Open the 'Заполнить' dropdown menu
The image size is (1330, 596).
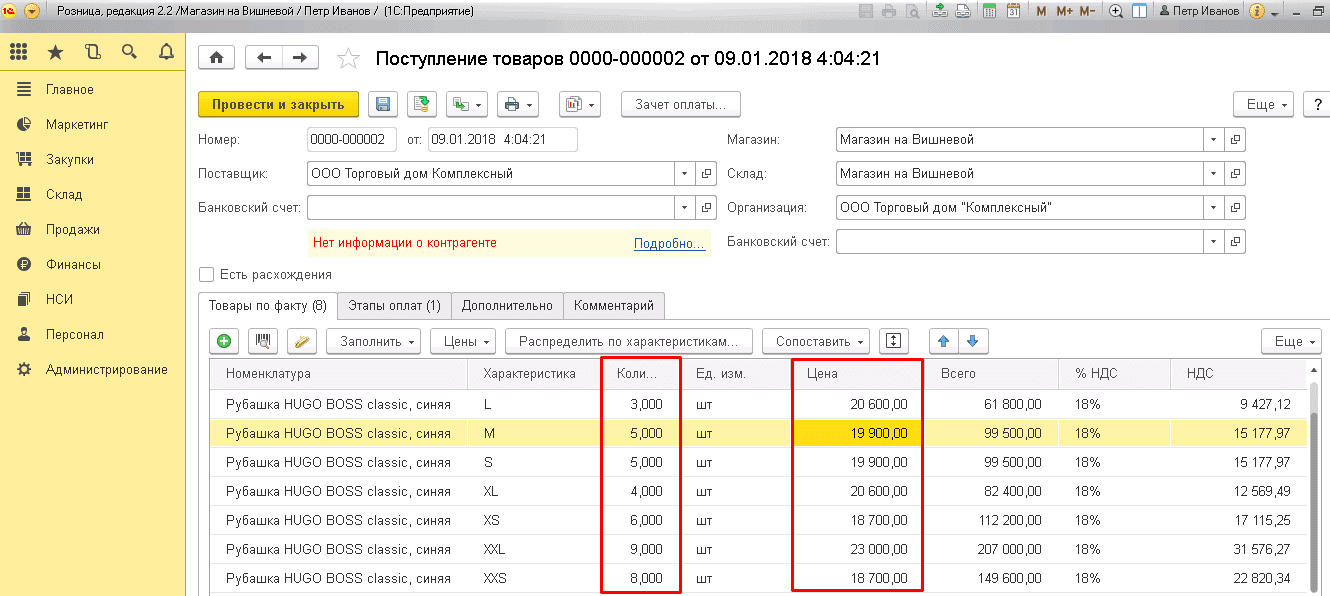tap(373, 341)
